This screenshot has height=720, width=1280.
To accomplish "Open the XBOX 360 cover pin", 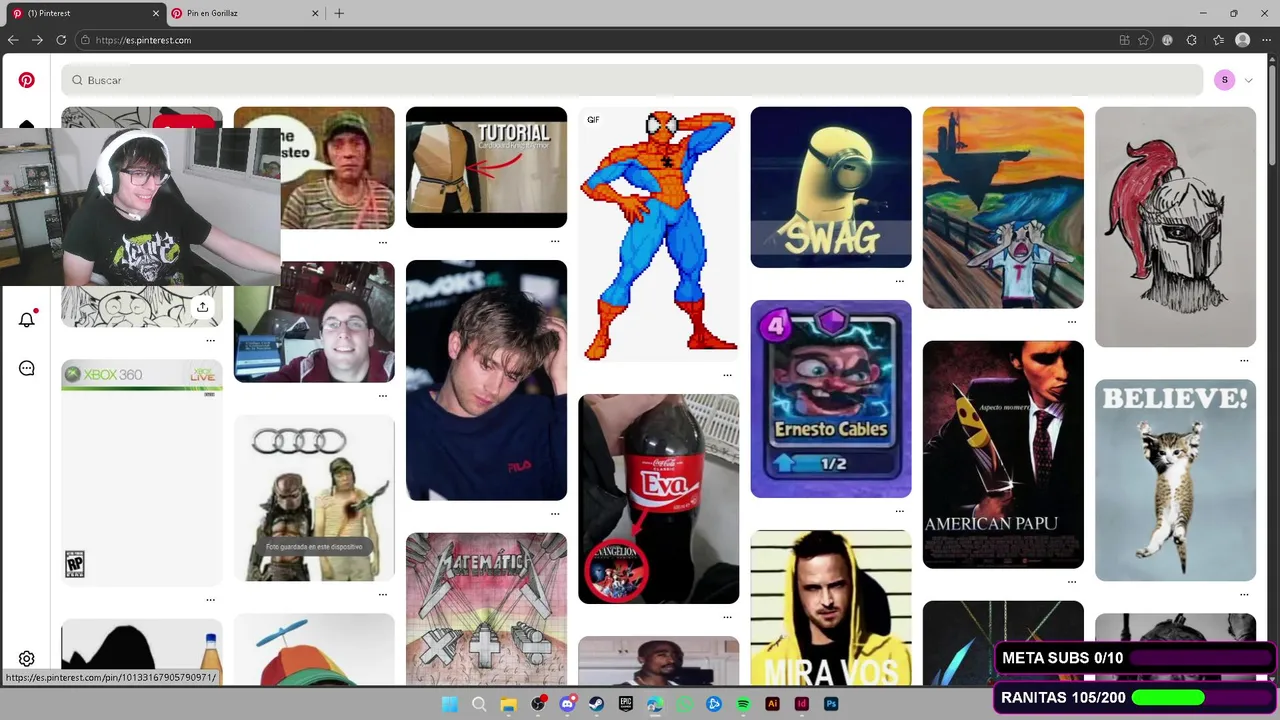I will click(x=141, y=473).
